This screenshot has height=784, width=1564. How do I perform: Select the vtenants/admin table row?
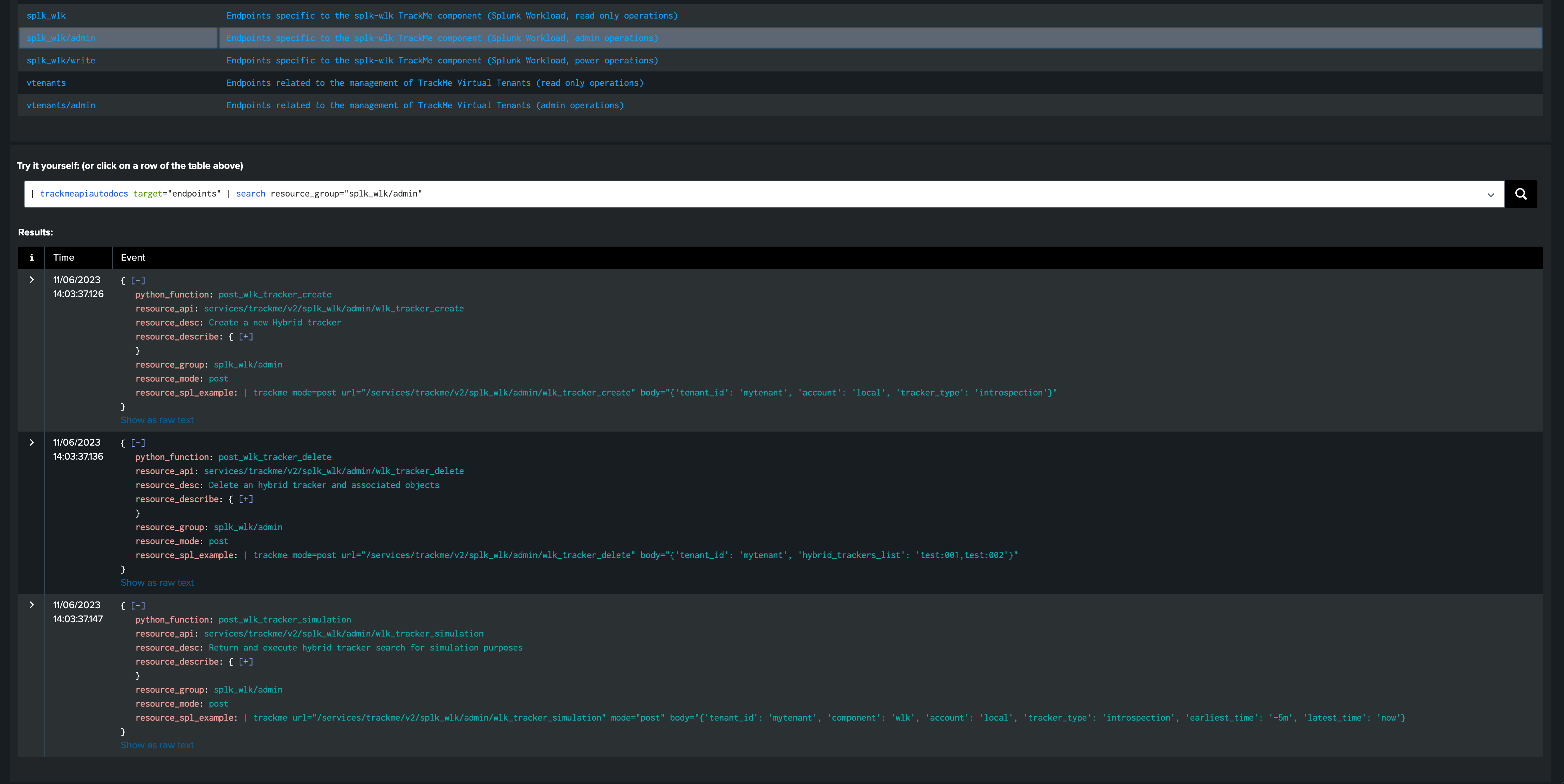780,106
